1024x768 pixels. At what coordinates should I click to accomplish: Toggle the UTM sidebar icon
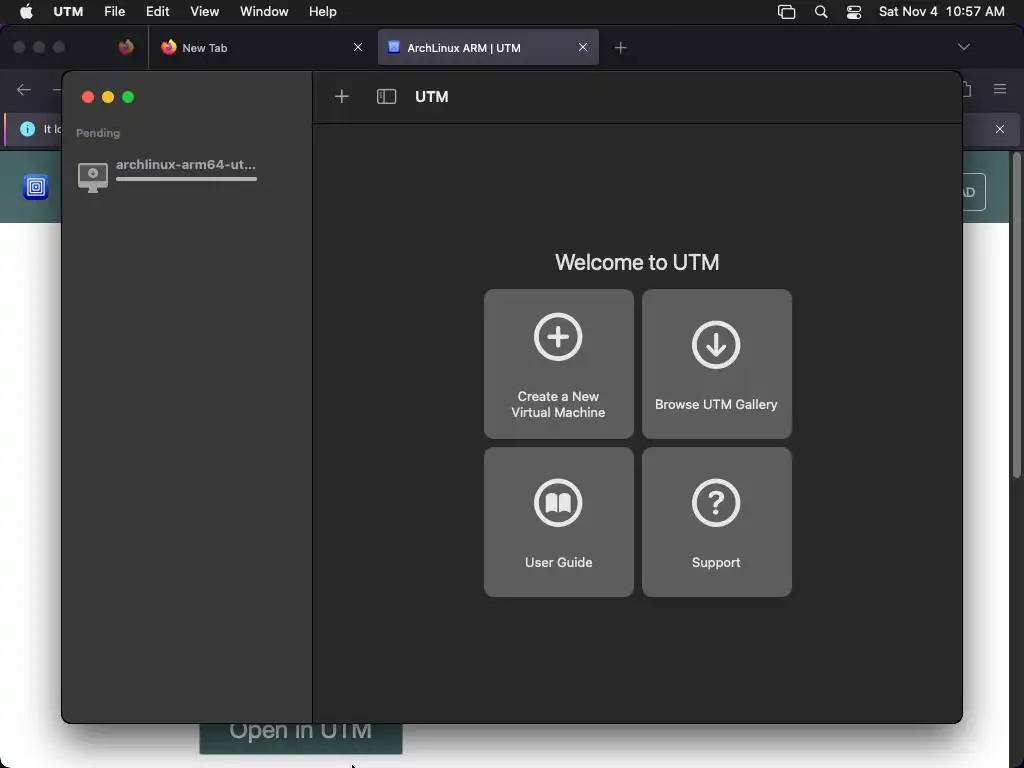coord(387,97)
